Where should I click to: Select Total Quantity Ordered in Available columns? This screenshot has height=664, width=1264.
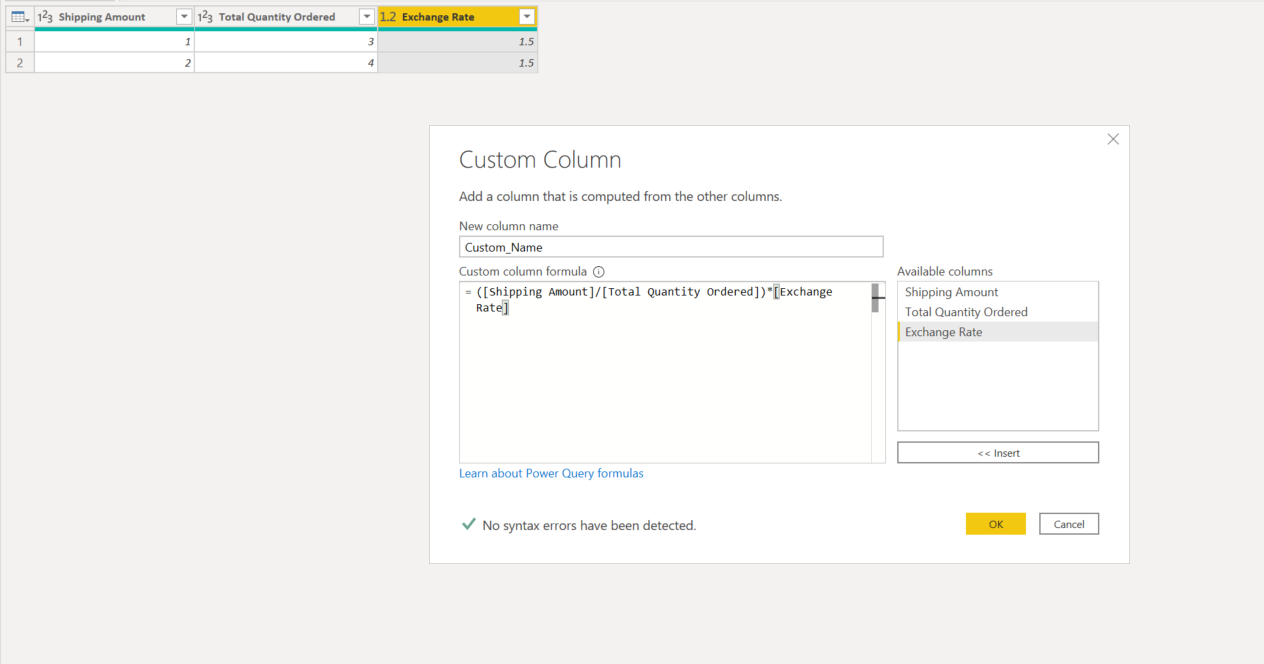coord(998,312)
